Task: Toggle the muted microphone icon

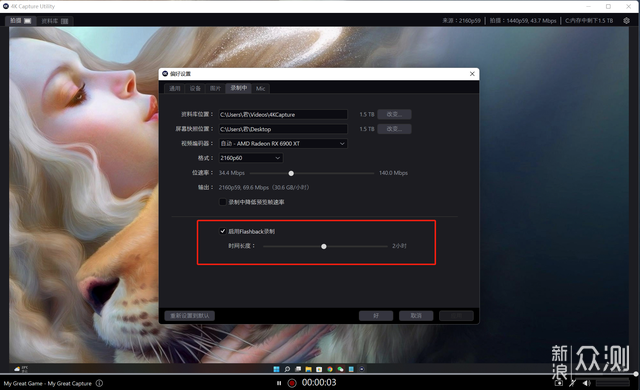Action: coord(573,383)
